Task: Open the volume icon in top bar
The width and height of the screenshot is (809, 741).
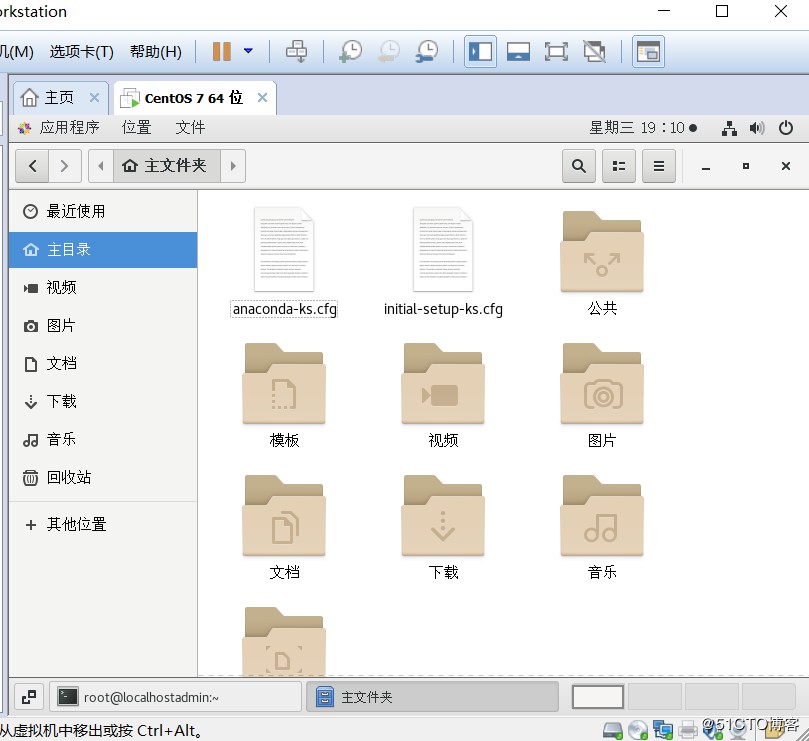Action: [757, 127]
